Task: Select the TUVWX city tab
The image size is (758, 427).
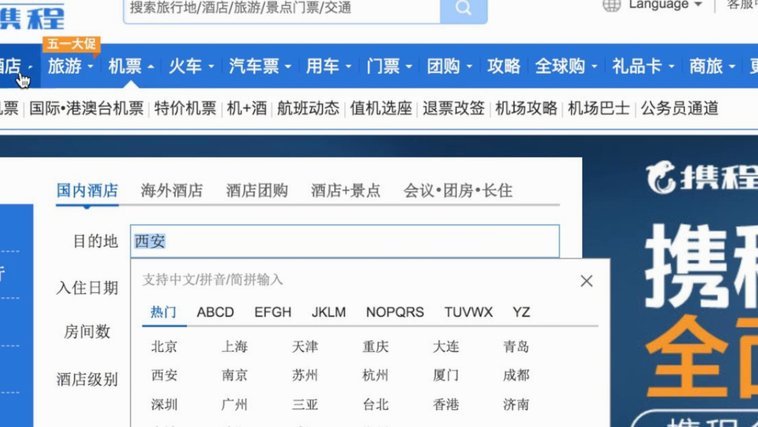Action: click(x=468, y=312)
